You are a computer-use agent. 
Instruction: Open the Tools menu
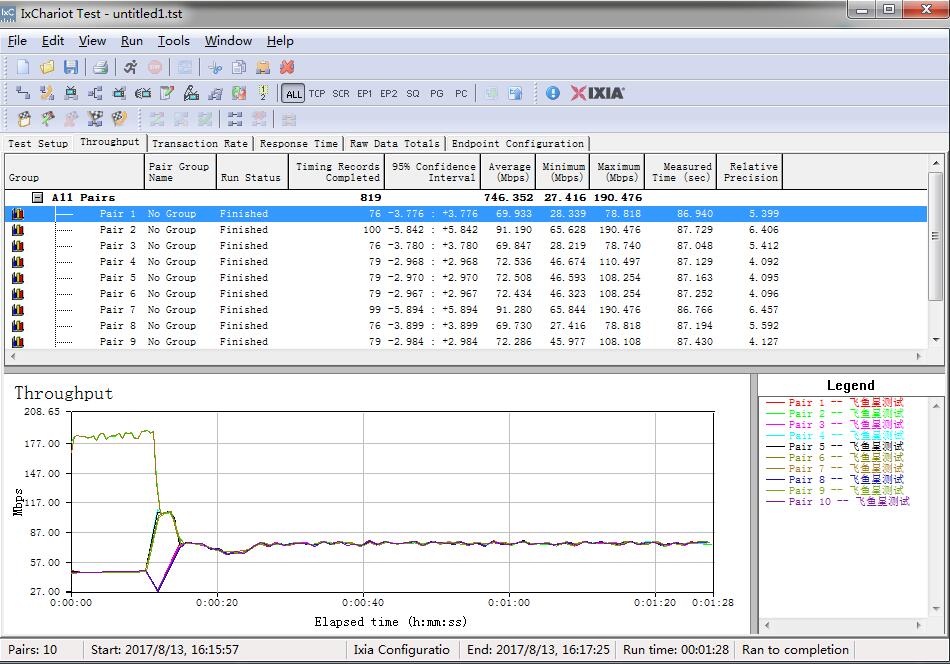[173, 41]
